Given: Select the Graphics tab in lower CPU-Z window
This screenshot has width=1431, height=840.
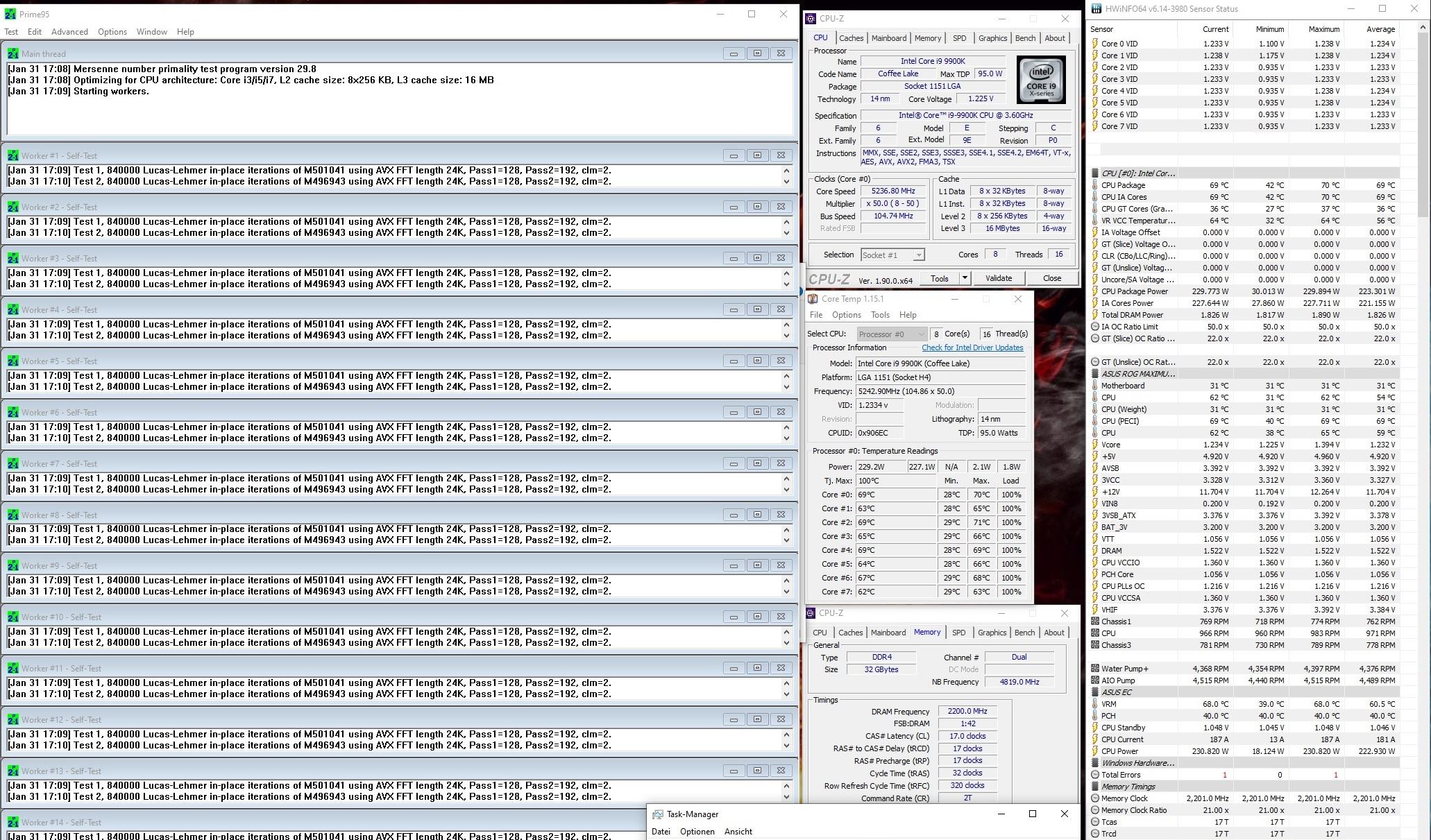Looking at the screenshot, I should (992, 633).
